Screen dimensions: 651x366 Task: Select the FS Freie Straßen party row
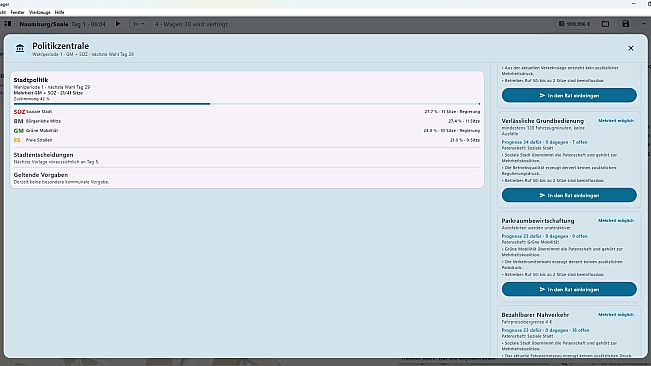247,140
